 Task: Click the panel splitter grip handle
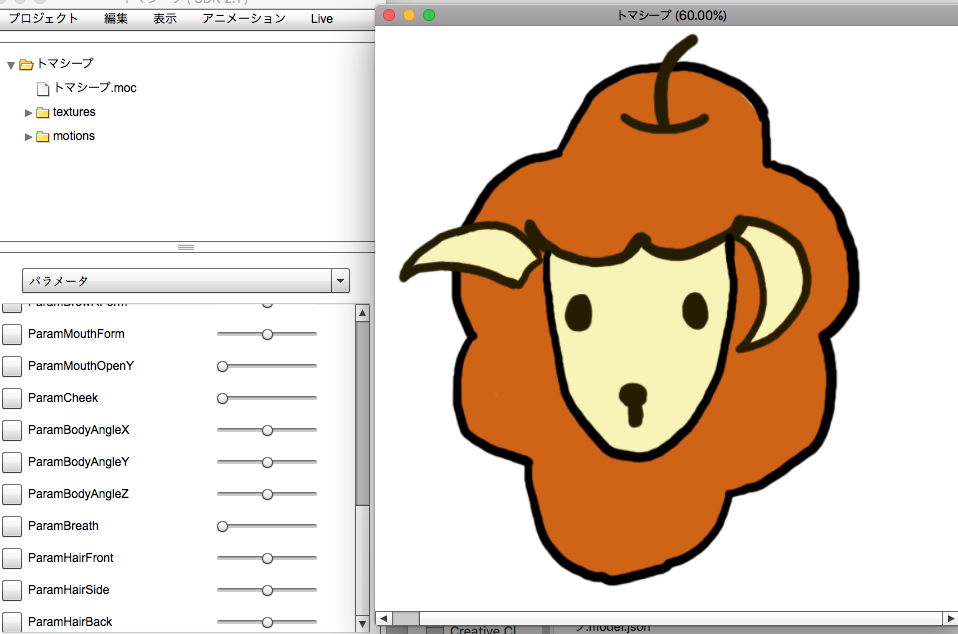(186, 247)
